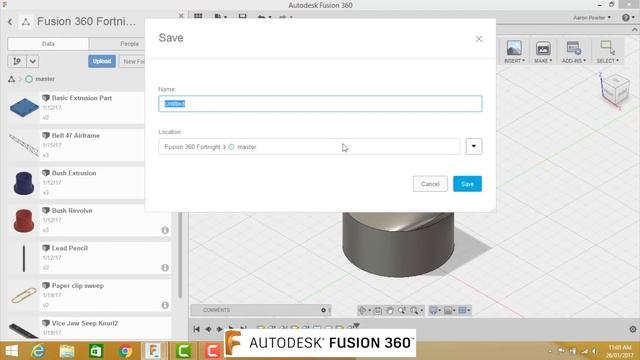640x360 pixels.
Task: Open Google Chrome from the taskbar
Action: [125, 351]
